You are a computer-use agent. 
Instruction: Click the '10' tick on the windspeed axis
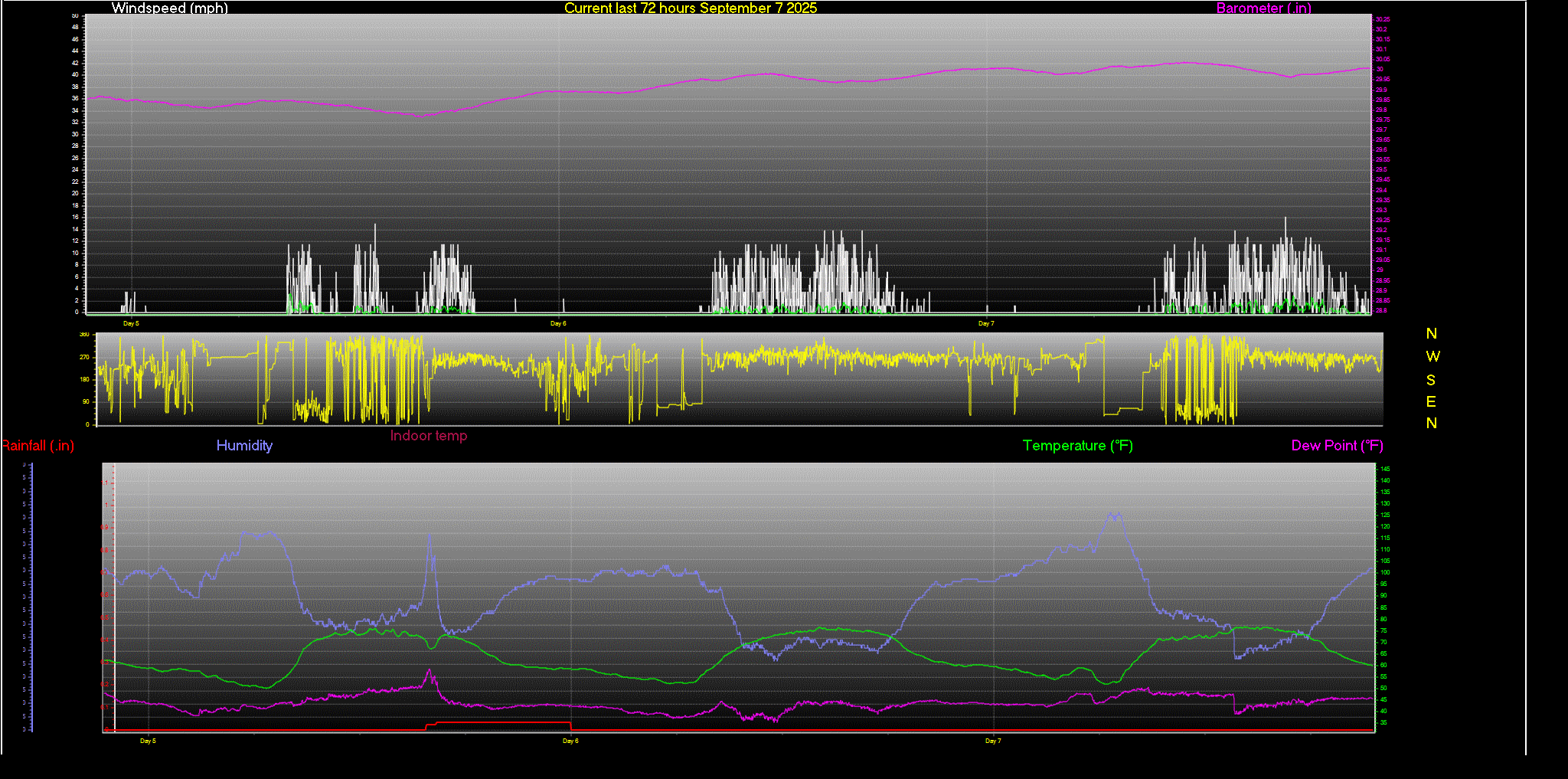point(75,253)
